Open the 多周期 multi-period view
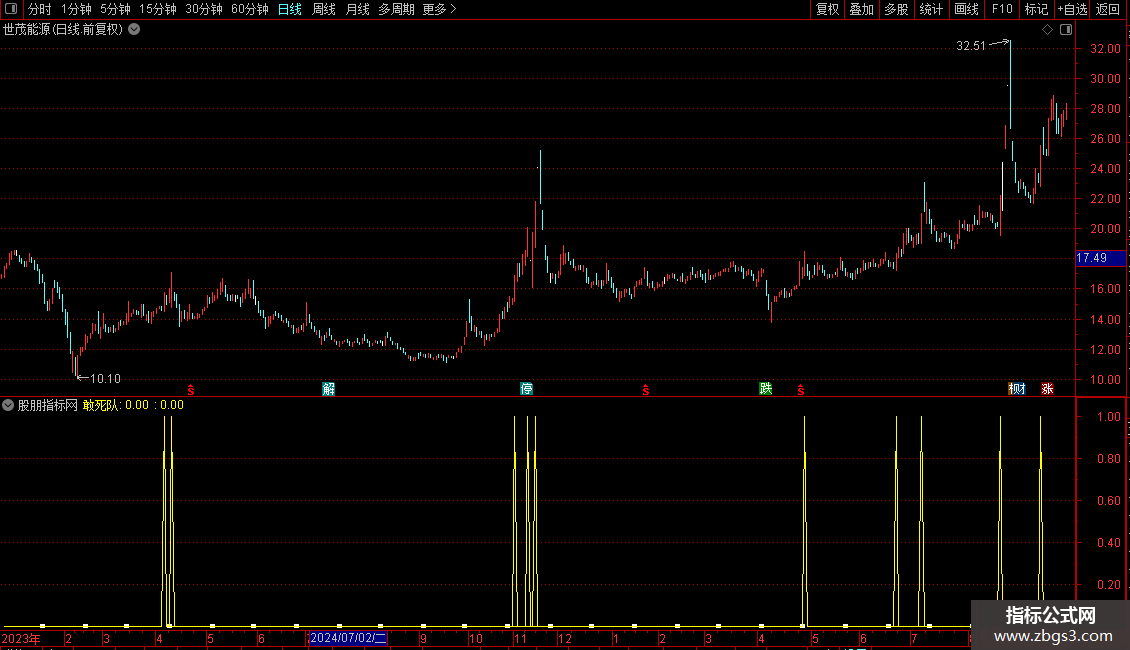The image size is (1130, 650). click(396, 9)
